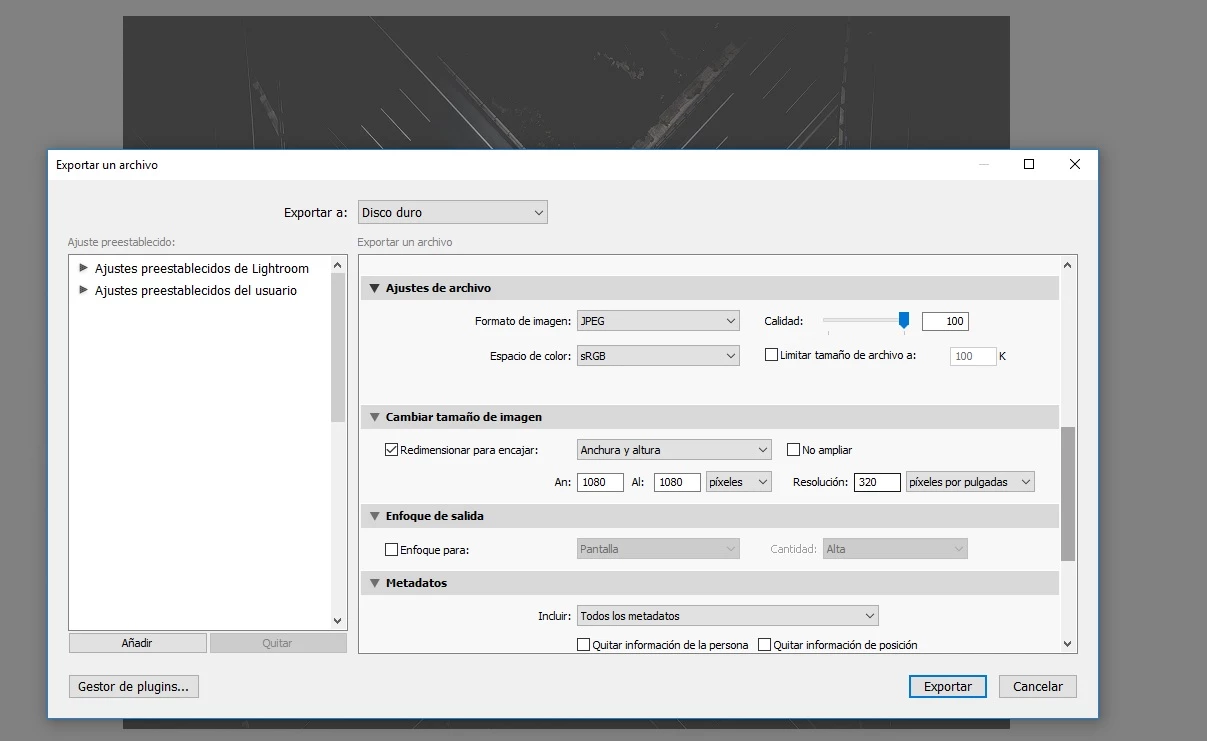The image size is (1207, 741).
Task: Open the Gestor de plugins button
Action: pyautogui.click(x=133, y=687)
